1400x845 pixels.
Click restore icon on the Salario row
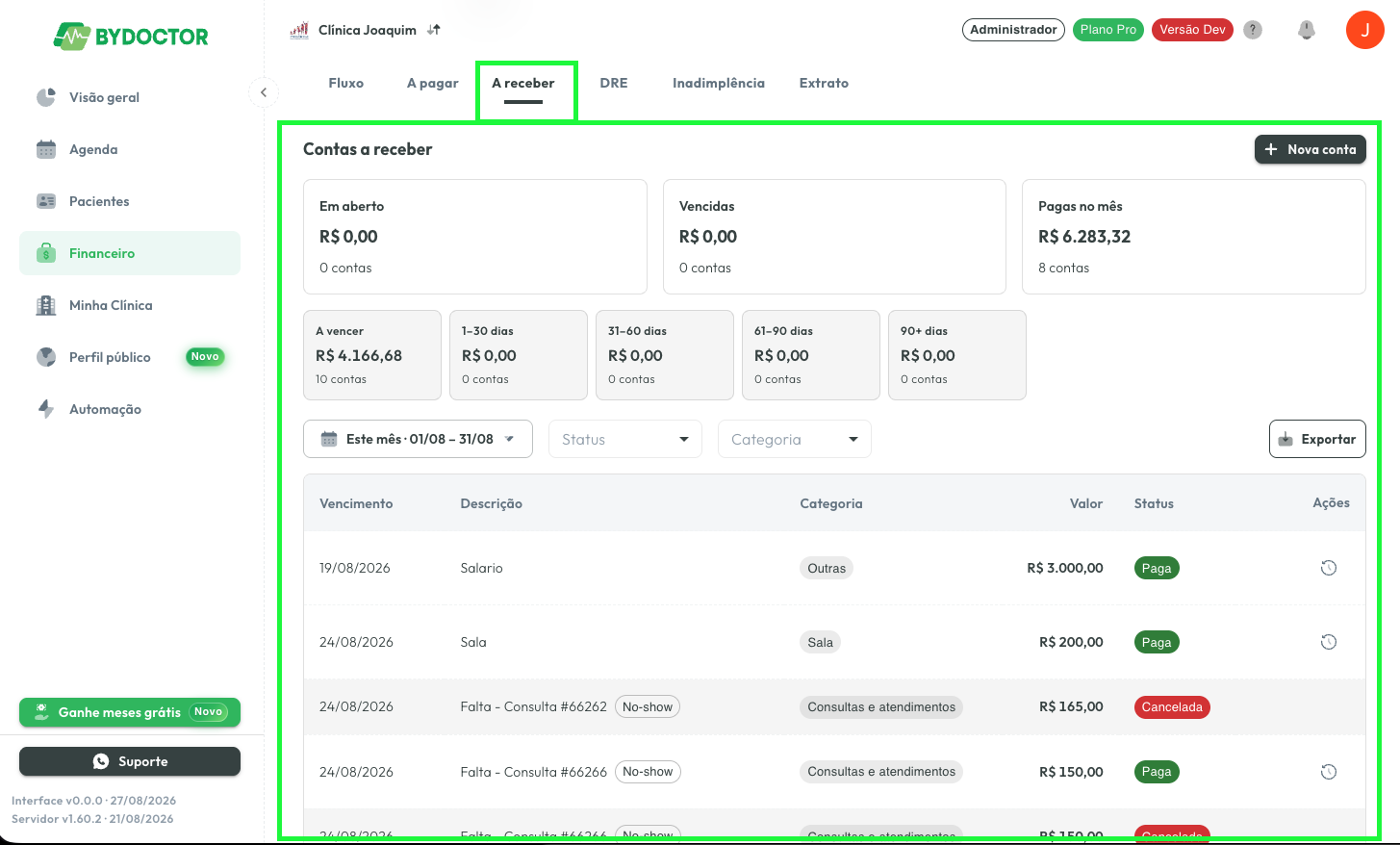pos(1329,568)
